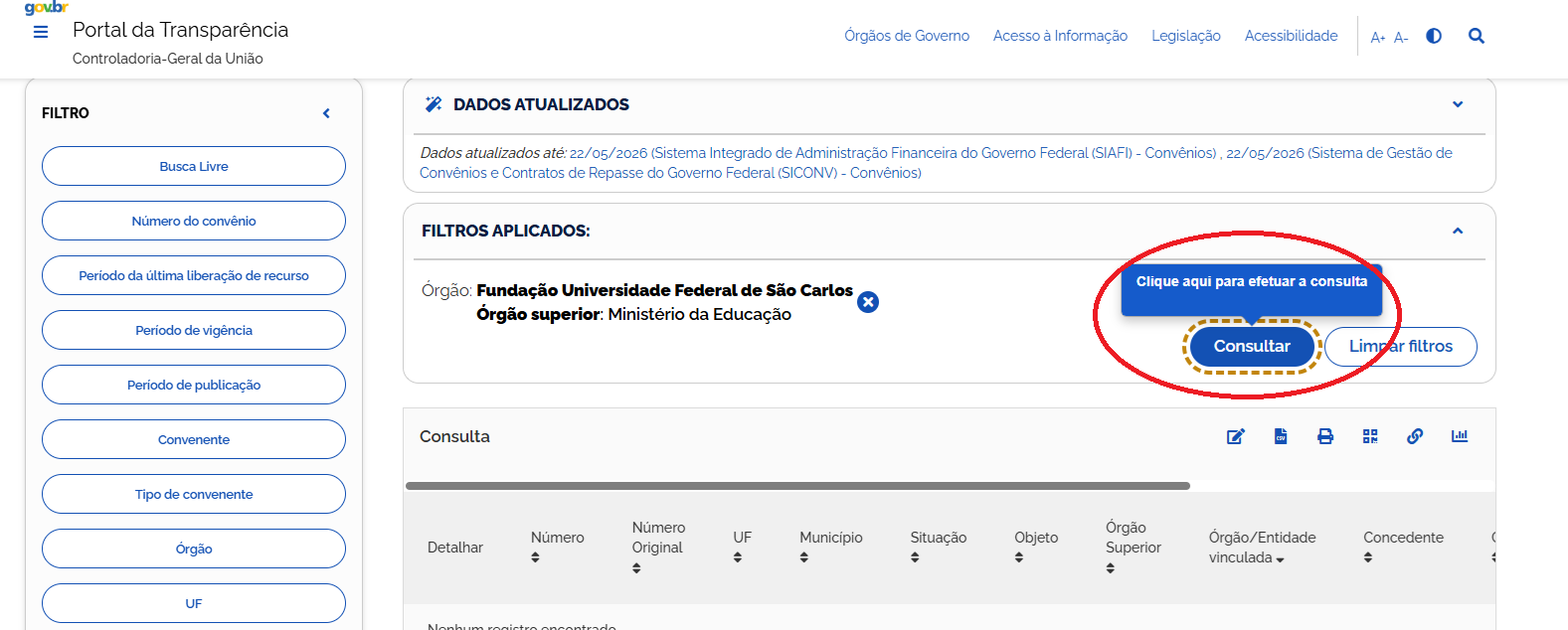Click the edit columns pencil icon
The width and height of the screenshot is (1568, 630).
(x=1236, y=436)
